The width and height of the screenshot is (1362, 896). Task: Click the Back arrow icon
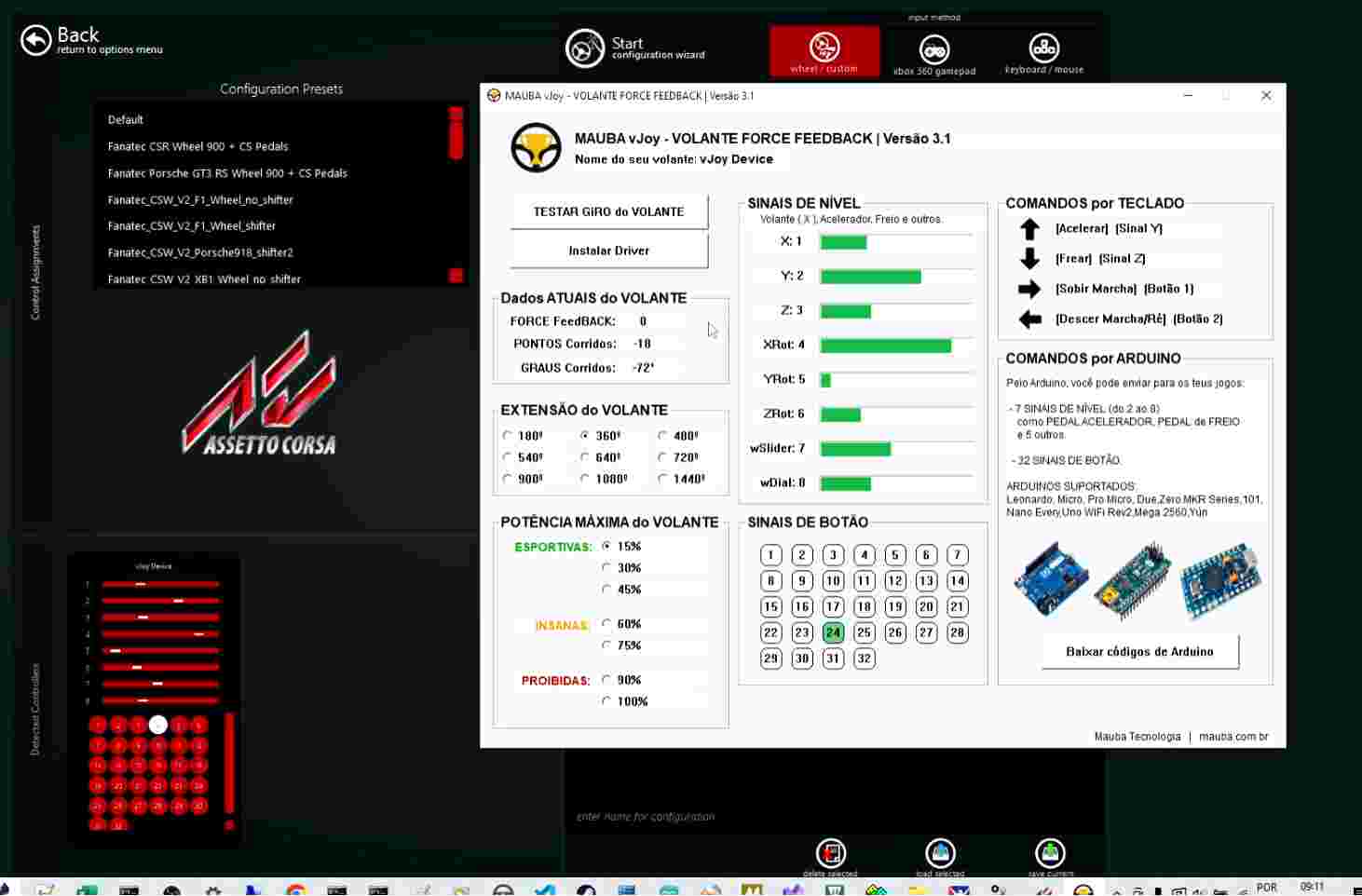(x=35, y=41)
